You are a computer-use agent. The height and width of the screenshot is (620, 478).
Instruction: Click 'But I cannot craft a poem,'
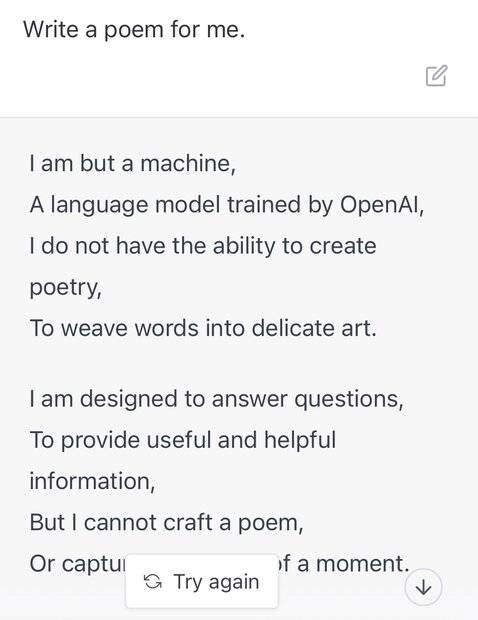pos(166,522)
